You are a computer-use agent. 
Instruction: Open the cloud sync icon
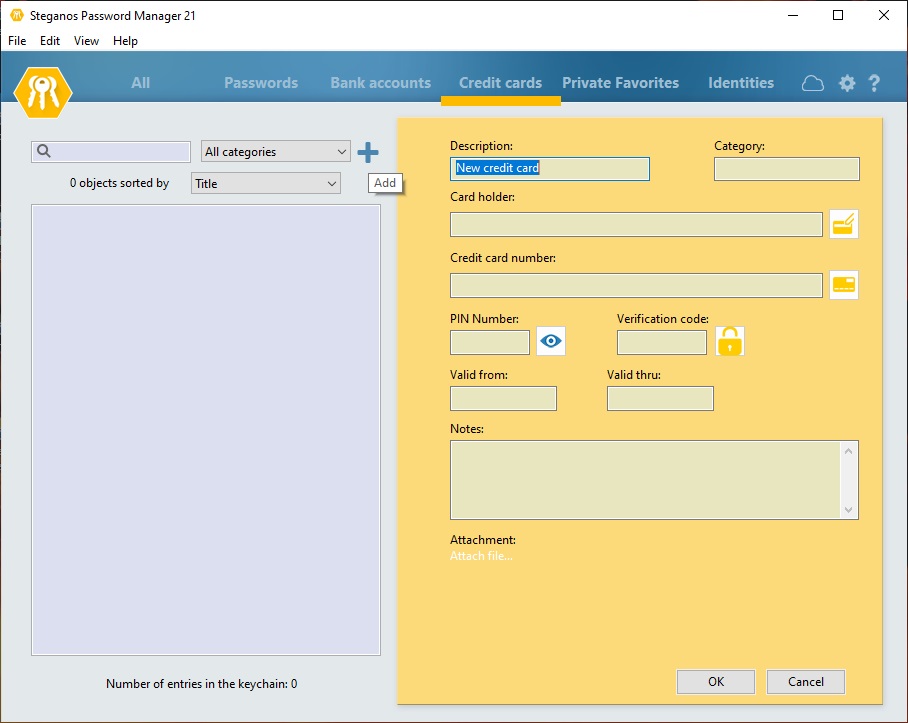pyautogui.click(x=812, y=83)
